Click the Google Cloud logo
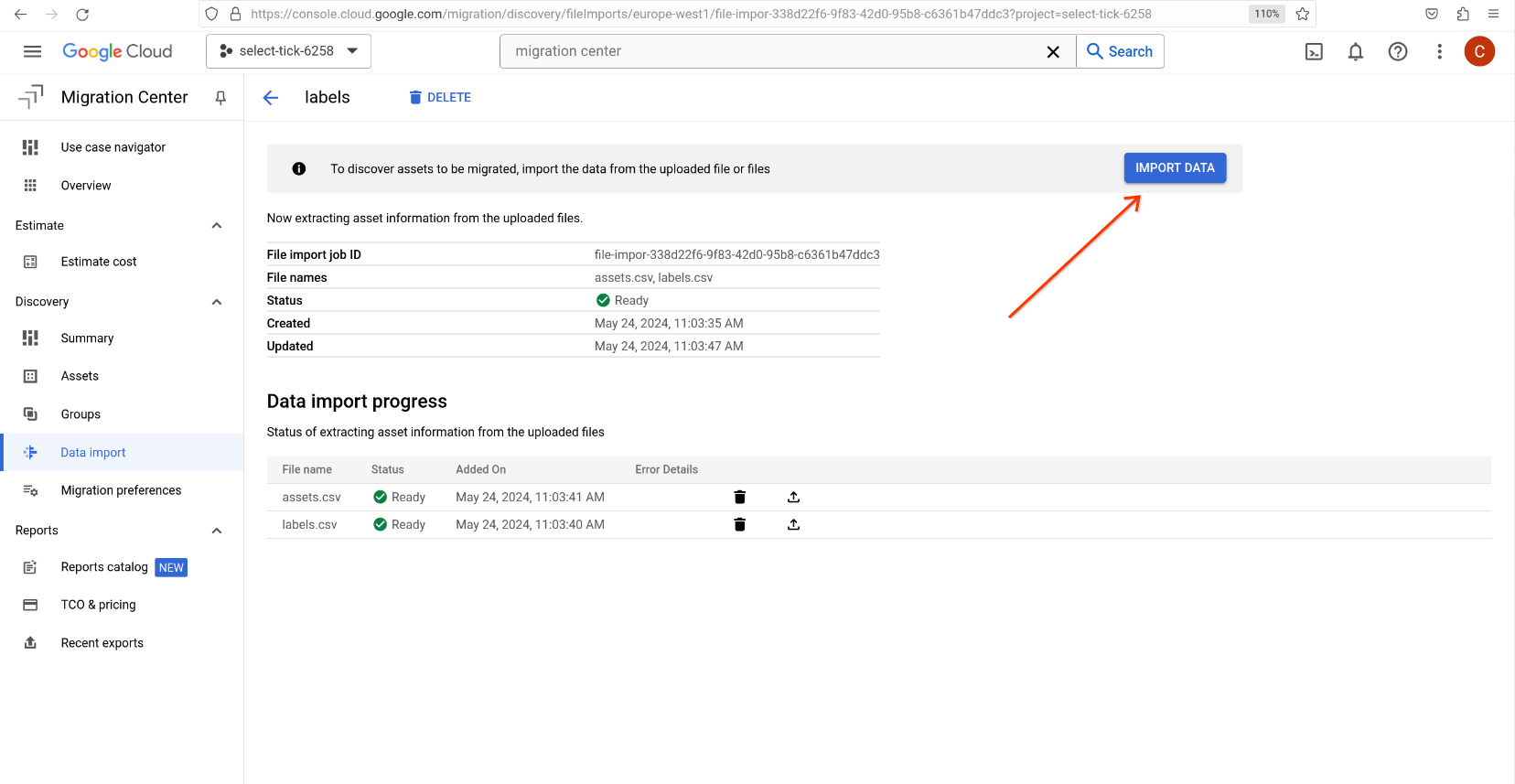Screen dimensions: 1515x784 pyautogui.click(x=117, y=51)
